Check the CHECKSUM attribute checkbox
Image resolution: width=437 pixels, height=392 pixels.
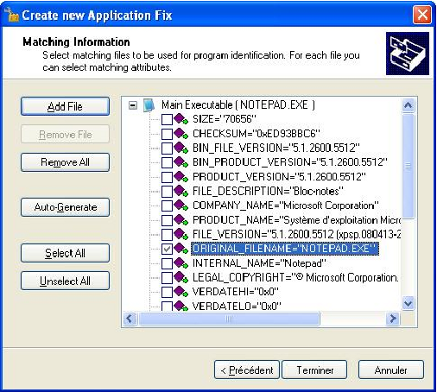167,134
